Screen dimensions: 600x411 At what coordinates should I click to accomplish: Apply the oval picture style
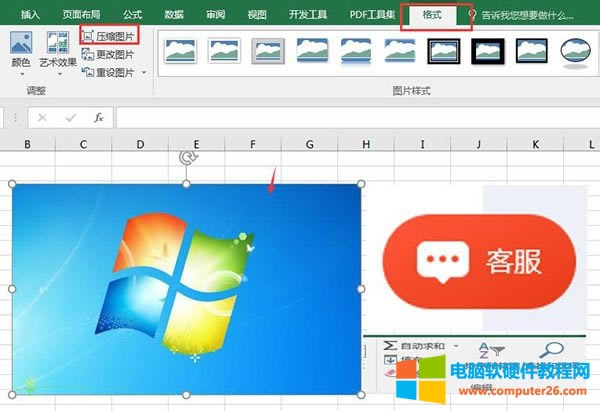pos(576,52)
